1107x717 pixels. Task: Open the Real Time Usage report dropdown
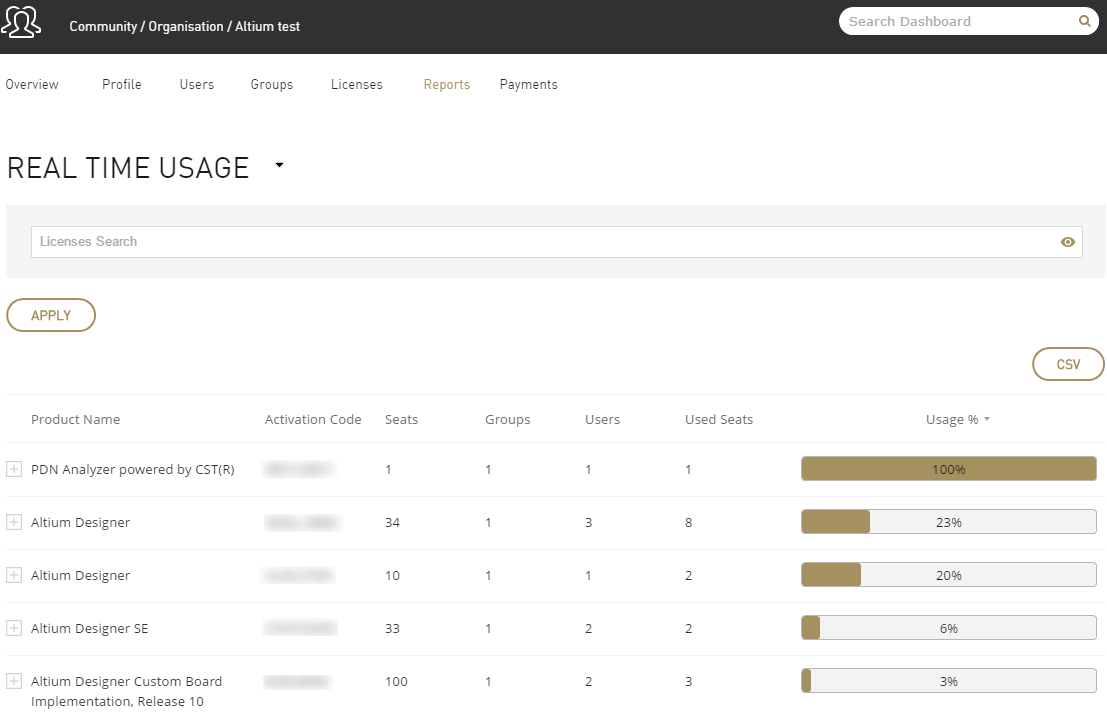(279, 166)
